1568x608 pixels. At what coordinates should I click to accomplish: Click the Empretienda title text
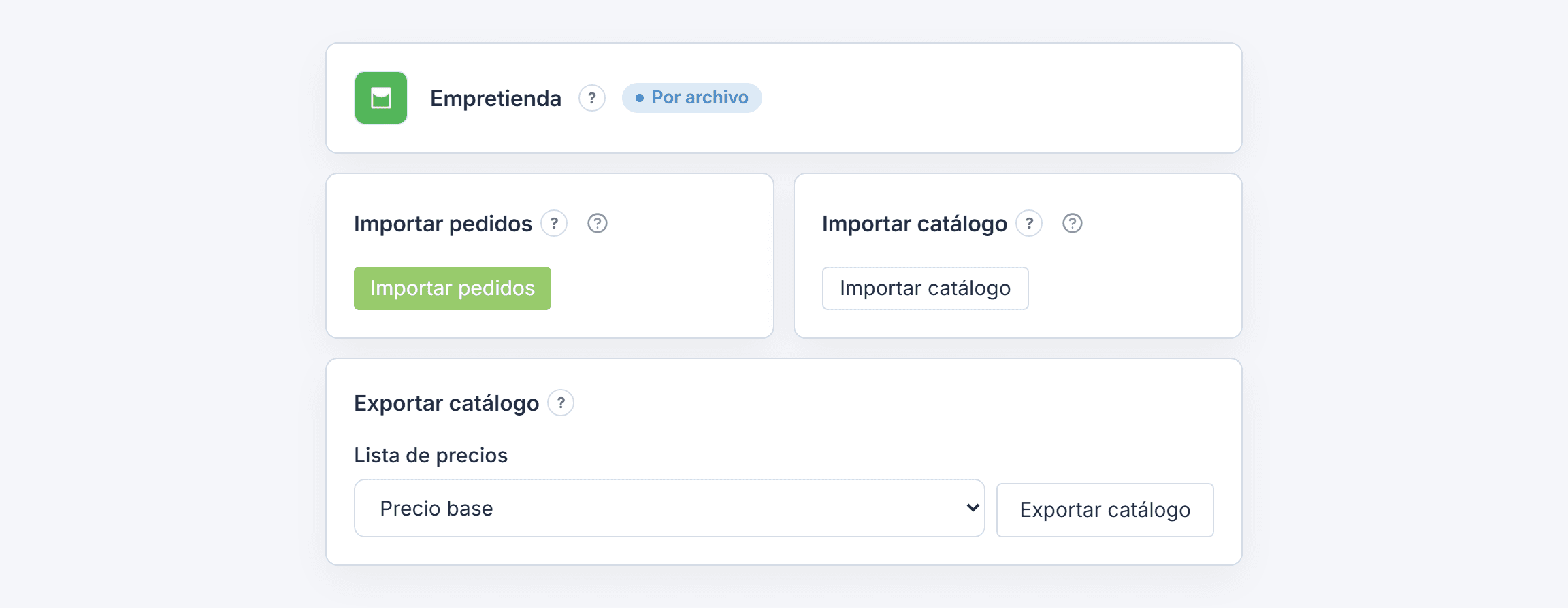tap(496, 99)
